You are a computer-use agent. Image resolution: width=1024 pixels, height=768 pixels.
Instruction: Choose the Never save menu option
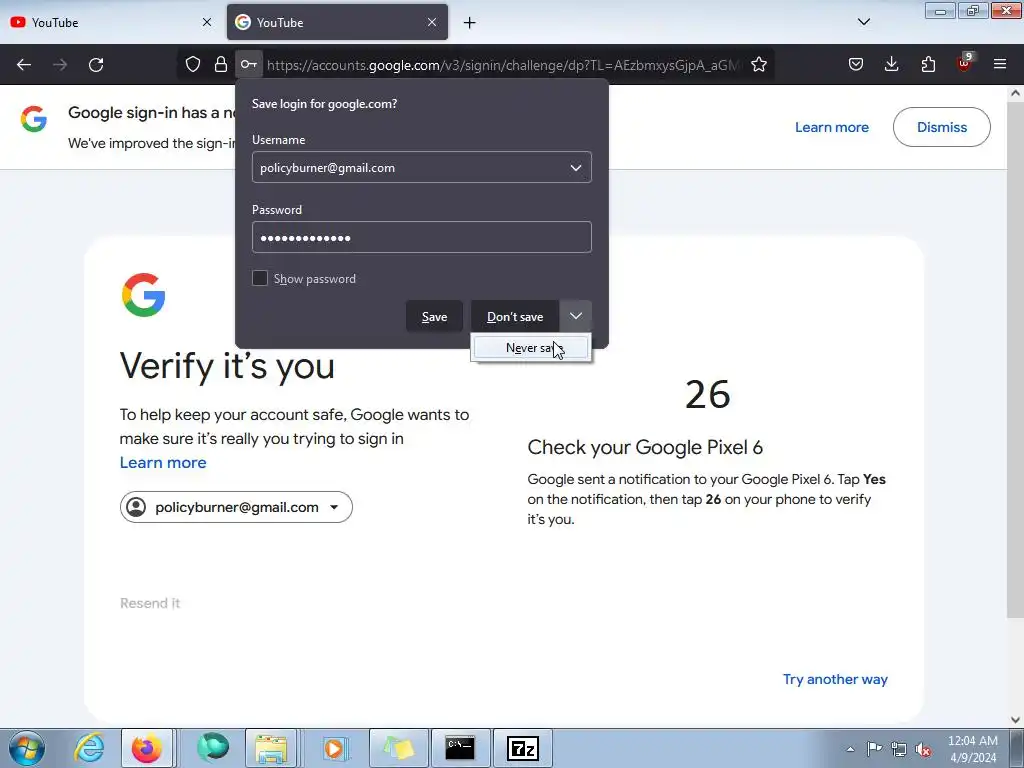[x=531, y=348]
